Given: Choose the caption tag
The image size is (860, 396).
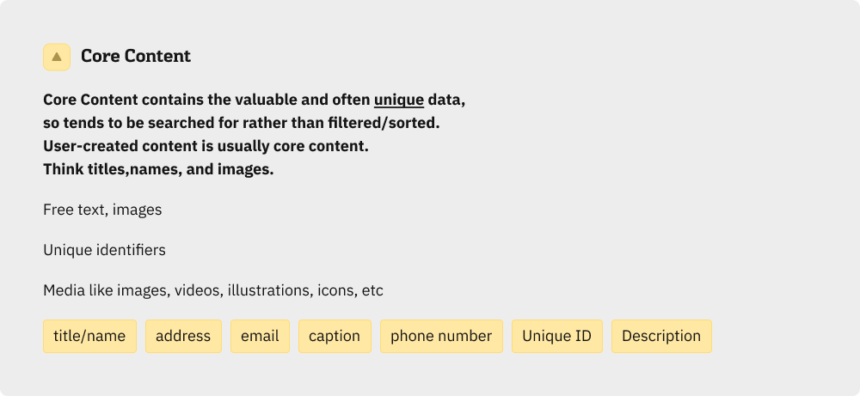Looking at the screenshot, I should pyautogui.click(x=335, y=336).
